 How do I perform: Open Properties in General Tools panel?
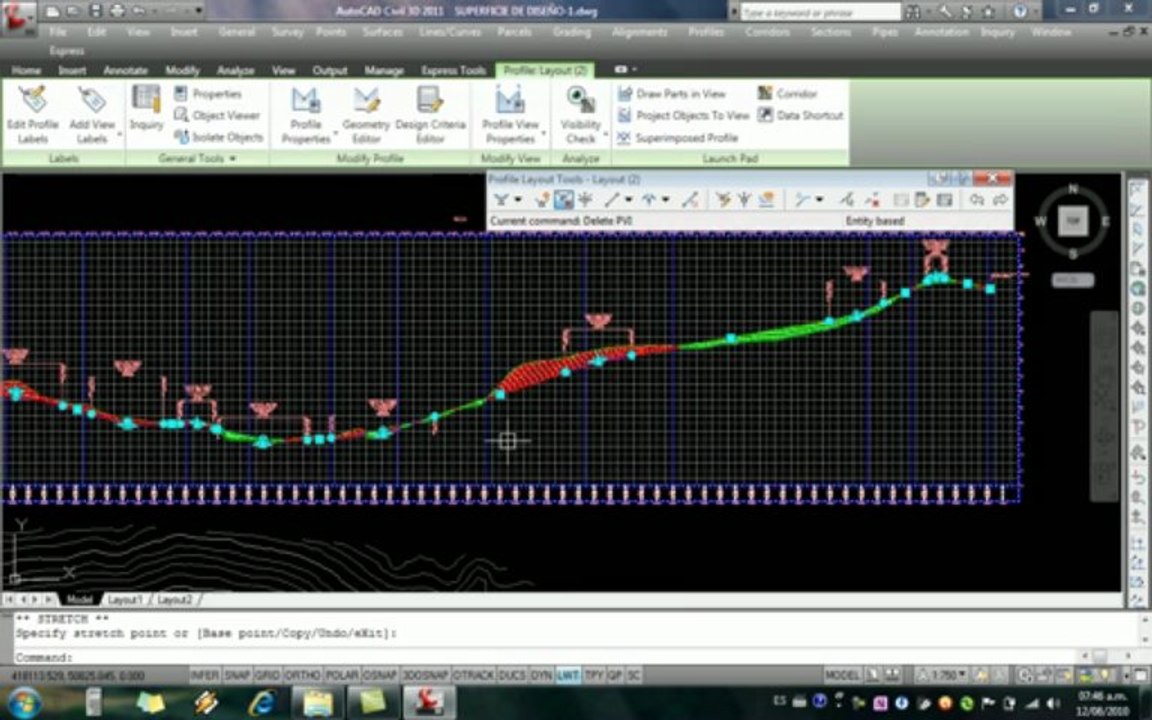click(209, 94)
